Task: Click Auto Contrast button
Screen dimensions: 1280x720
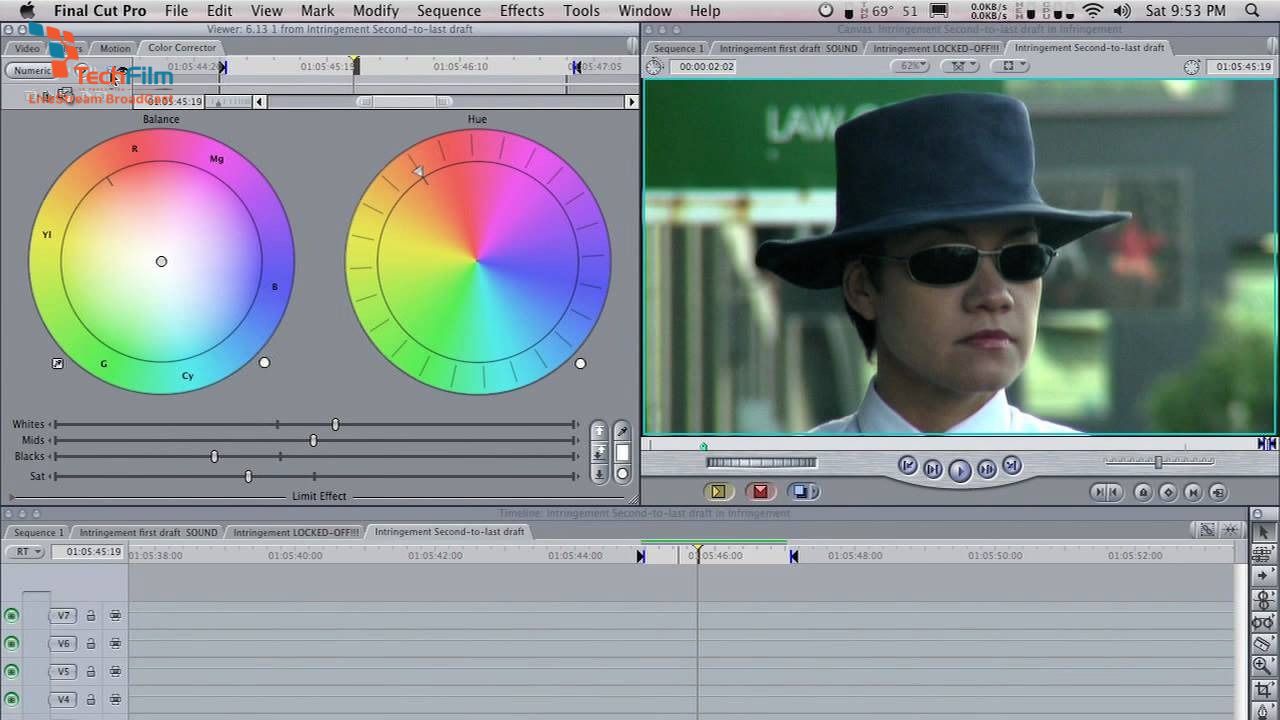Action: 599,453
